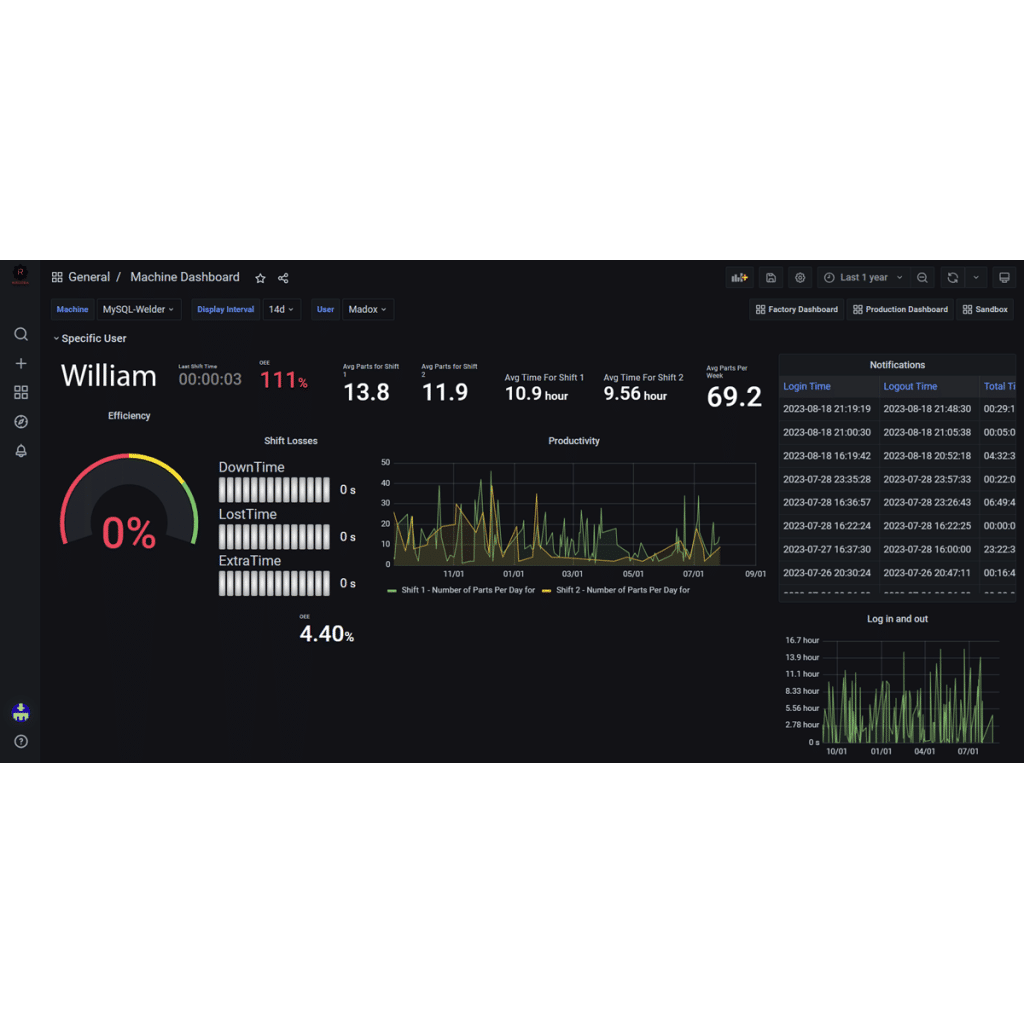Collapse the Specific User row
Viewport: 1024px width, 1024px height.
tap(89, 338)
